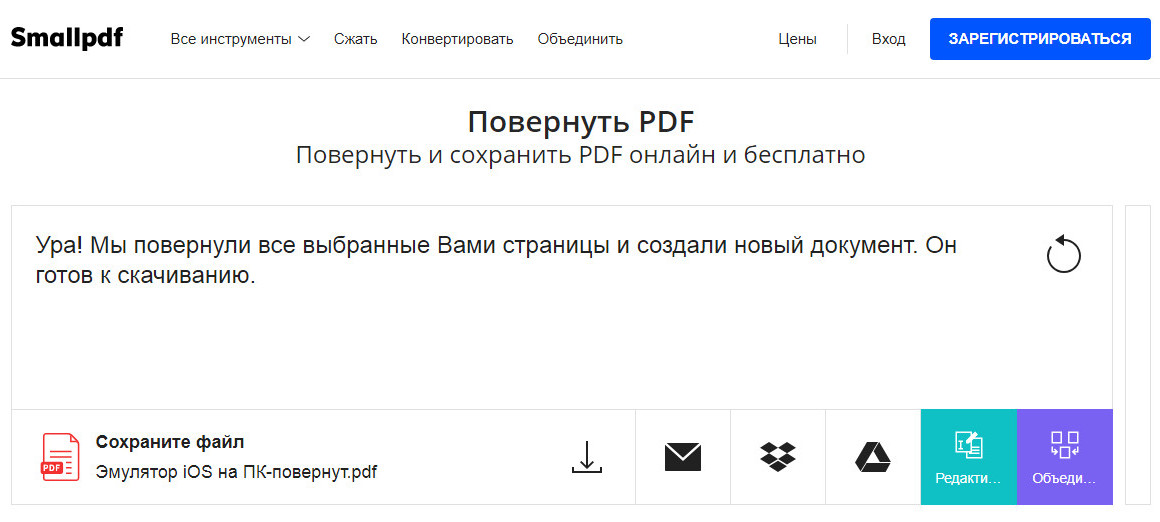This screenshot has height=522, width=1160.
Task: Open the Объединить menu item
Action: (580, 39)
